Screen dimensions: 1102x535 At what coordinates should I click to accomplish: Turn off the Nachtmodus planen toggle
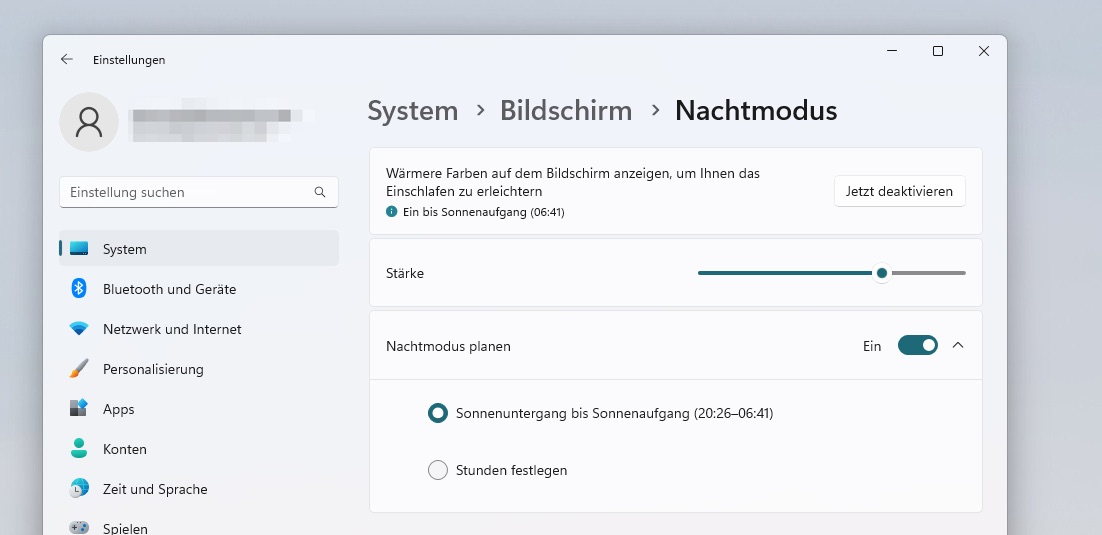917,345
